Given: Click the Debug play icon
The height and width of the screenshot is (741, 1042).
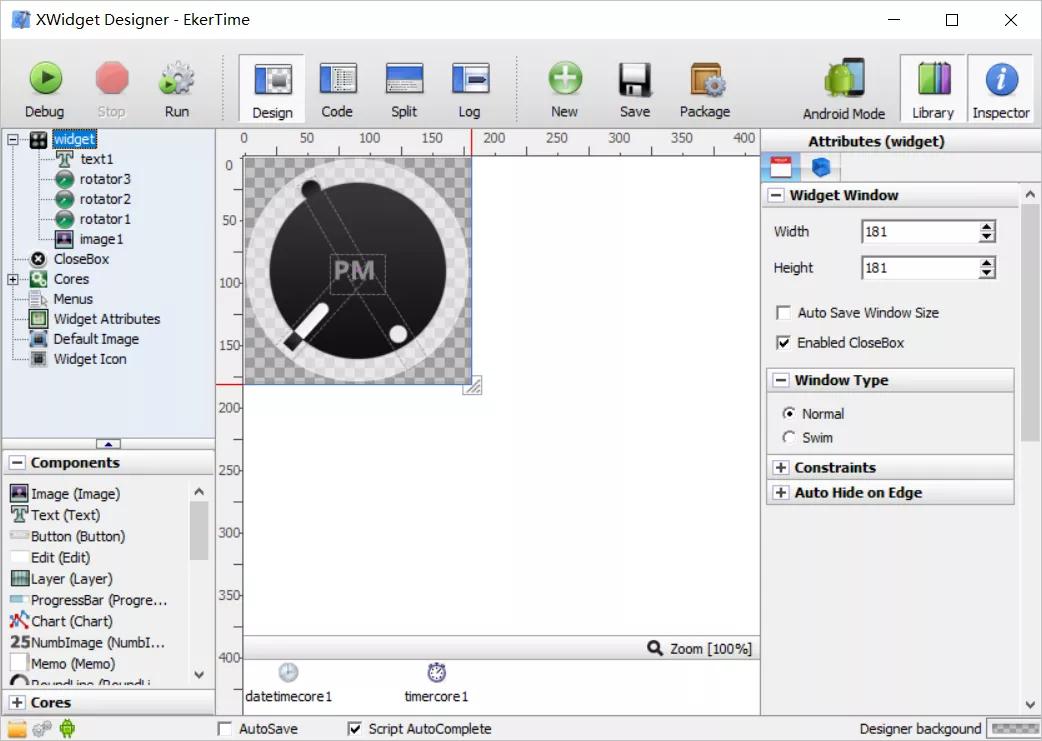Looking at the screenshot, I should tap(44, 80).
